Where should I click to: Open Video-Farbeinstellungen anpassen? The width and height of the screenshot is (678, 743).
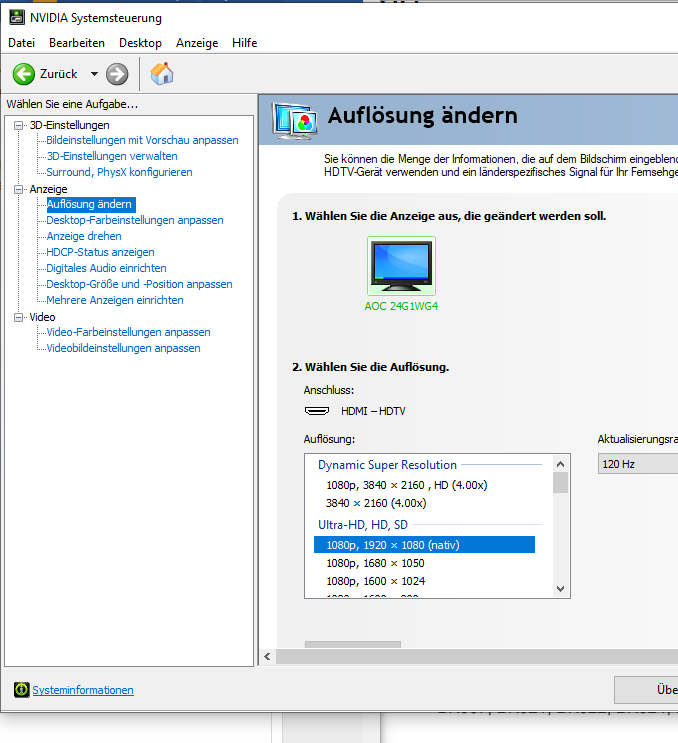(x=128, y=332)
